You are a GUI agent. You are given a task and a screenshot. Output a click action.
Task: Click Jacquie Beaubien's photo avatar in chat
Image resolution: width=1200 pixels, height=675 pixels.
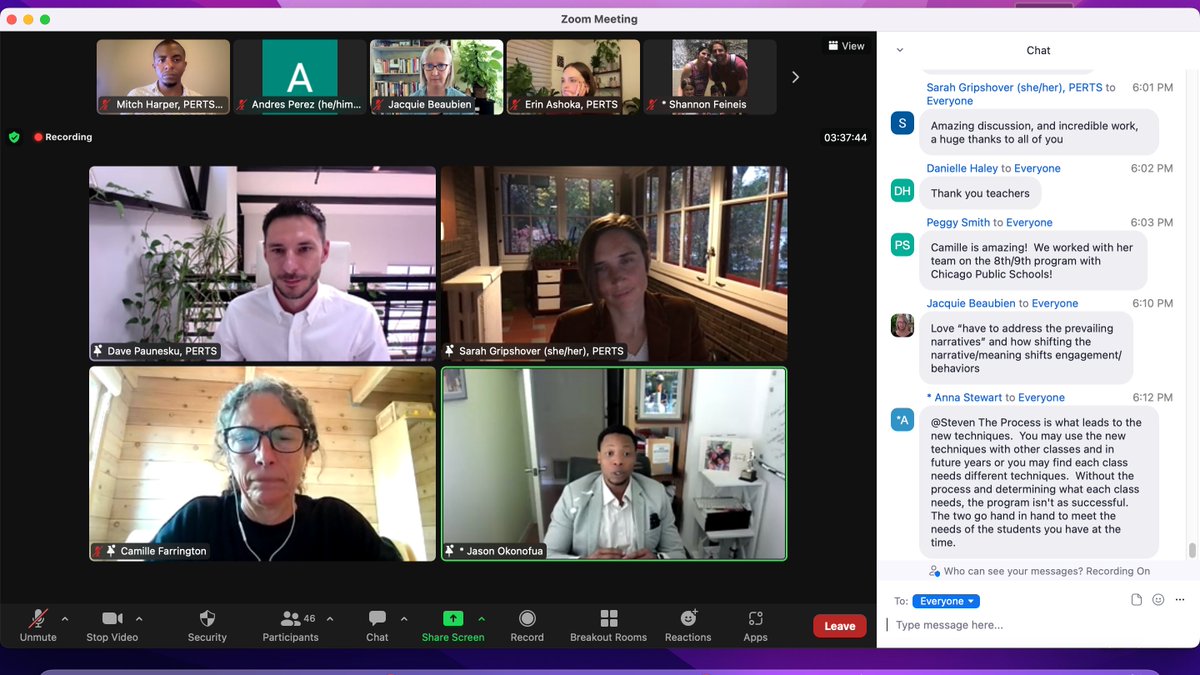tap(902, 325)
